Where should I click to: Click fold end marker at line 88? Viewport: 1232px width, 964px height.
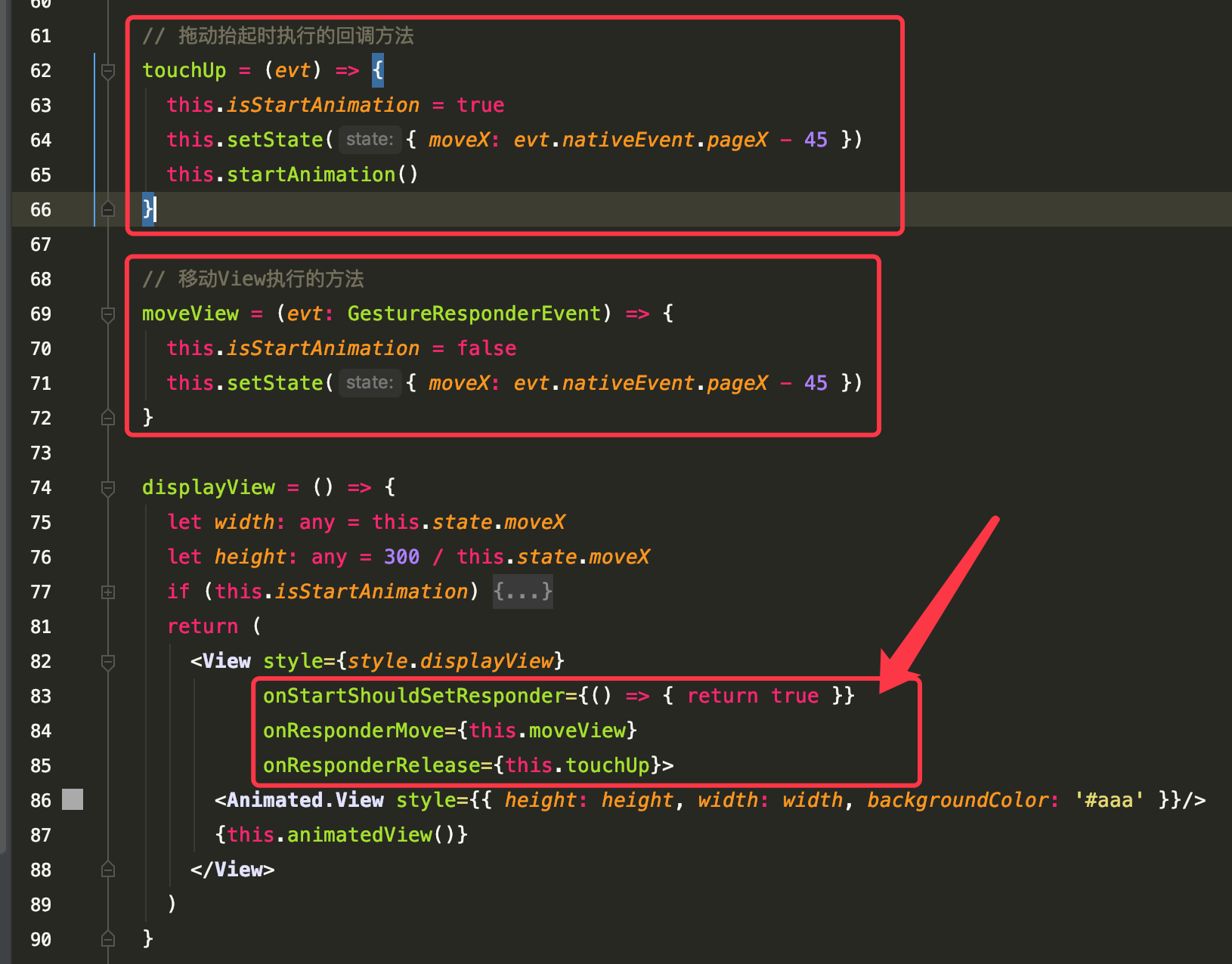pos(108,870)
